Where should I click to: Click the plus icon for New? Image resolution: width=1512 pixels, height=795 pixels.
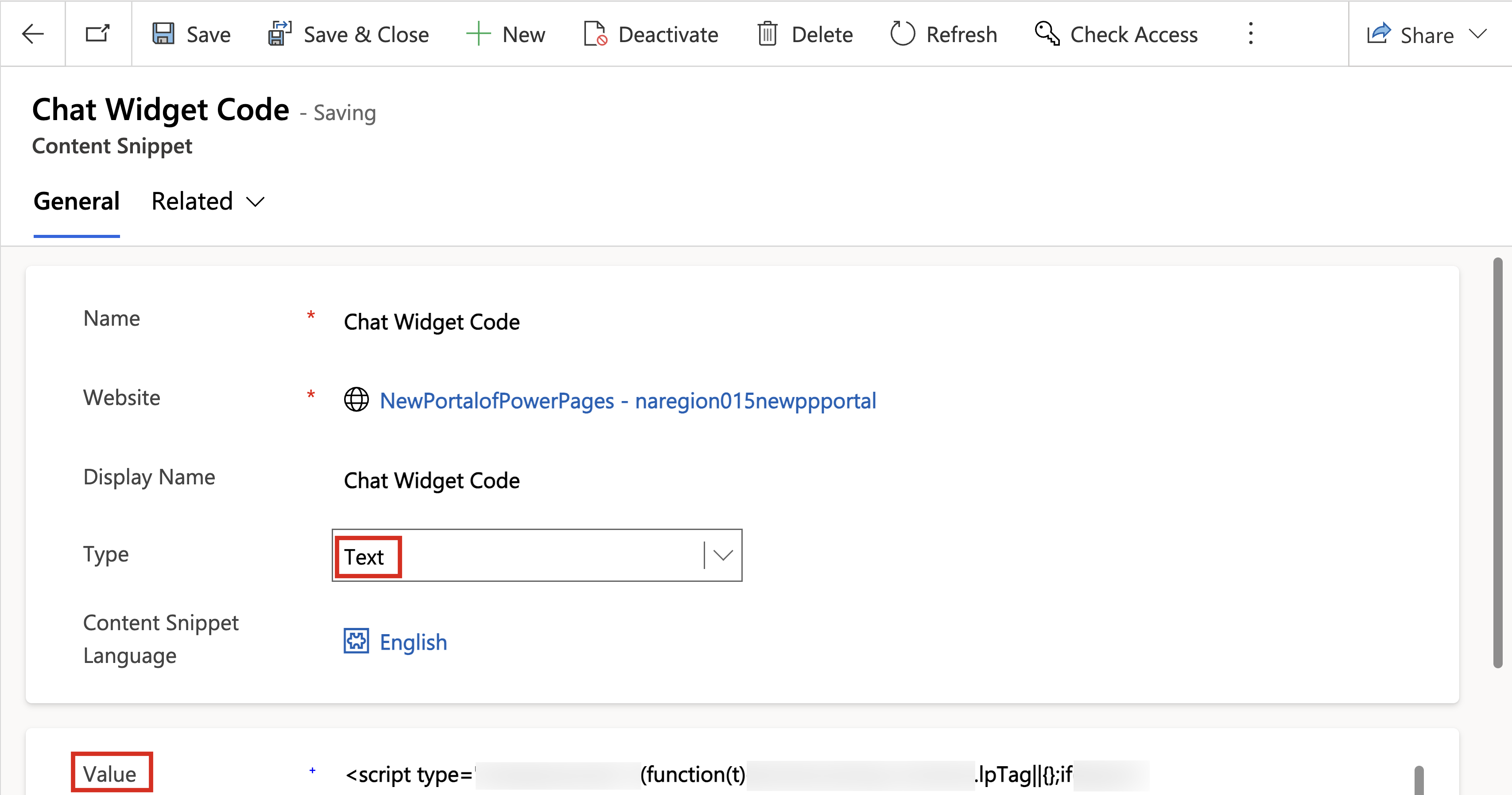478,34
